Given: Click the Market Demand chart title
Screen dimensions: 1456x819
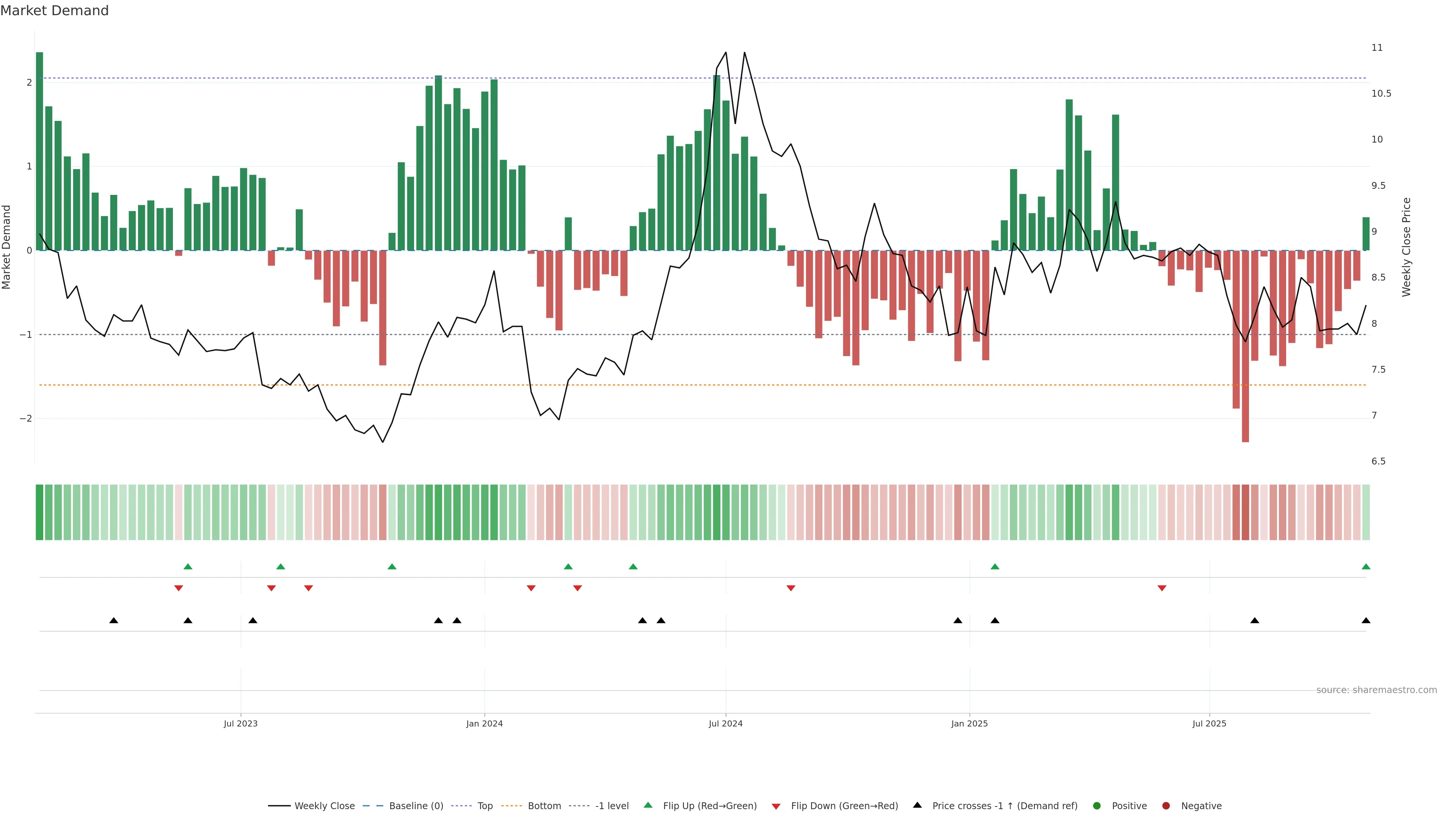Looking at the screenshot, I should tap(54, 11).
